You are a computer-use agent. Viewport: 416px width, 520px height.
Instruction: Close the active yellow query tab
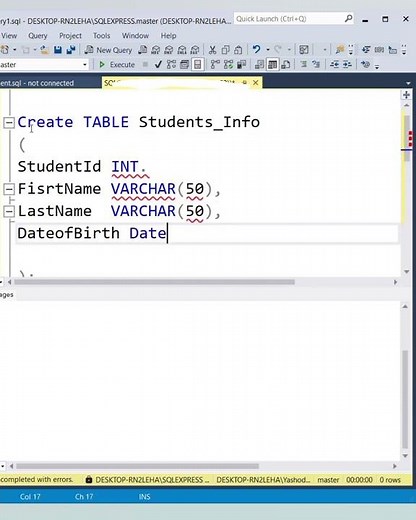[x=256, y=82]
